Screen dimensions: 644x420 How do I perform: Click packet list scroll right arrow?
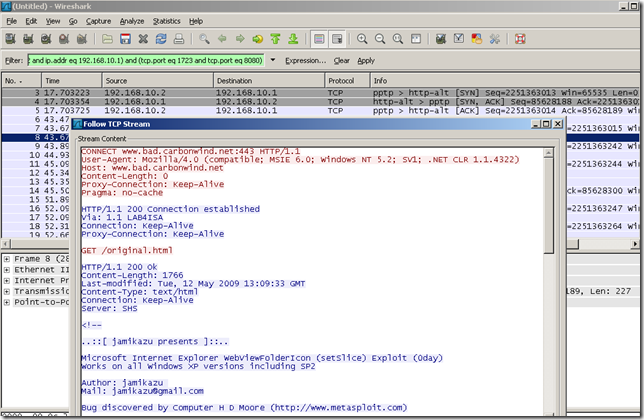click(x=635, y=244)
